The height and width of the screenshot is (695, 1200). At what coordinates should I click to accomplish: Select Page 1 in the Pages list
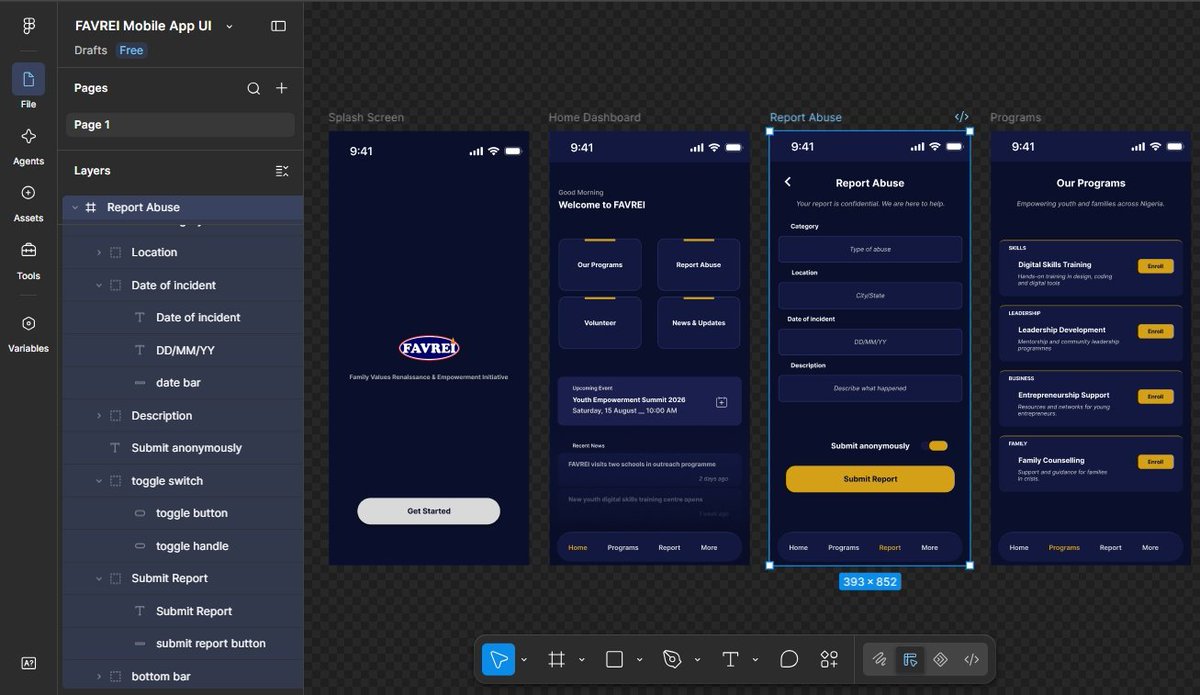pyautogui.click(x=180, y=125)
